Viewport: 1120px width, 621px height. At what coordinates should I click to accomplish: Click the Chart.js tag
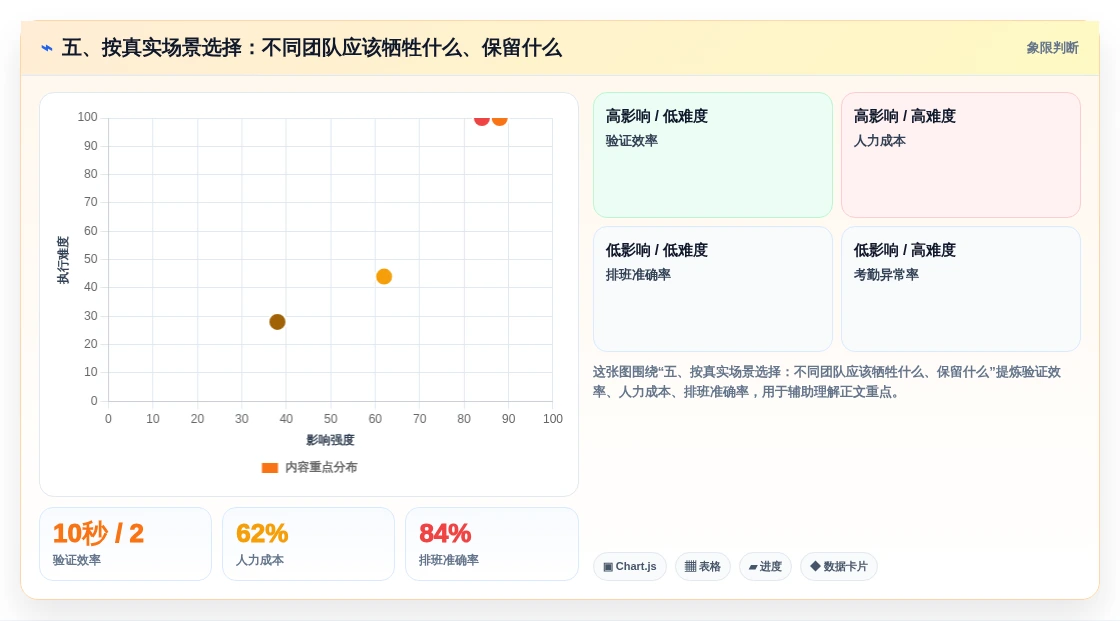pos(630,567)
